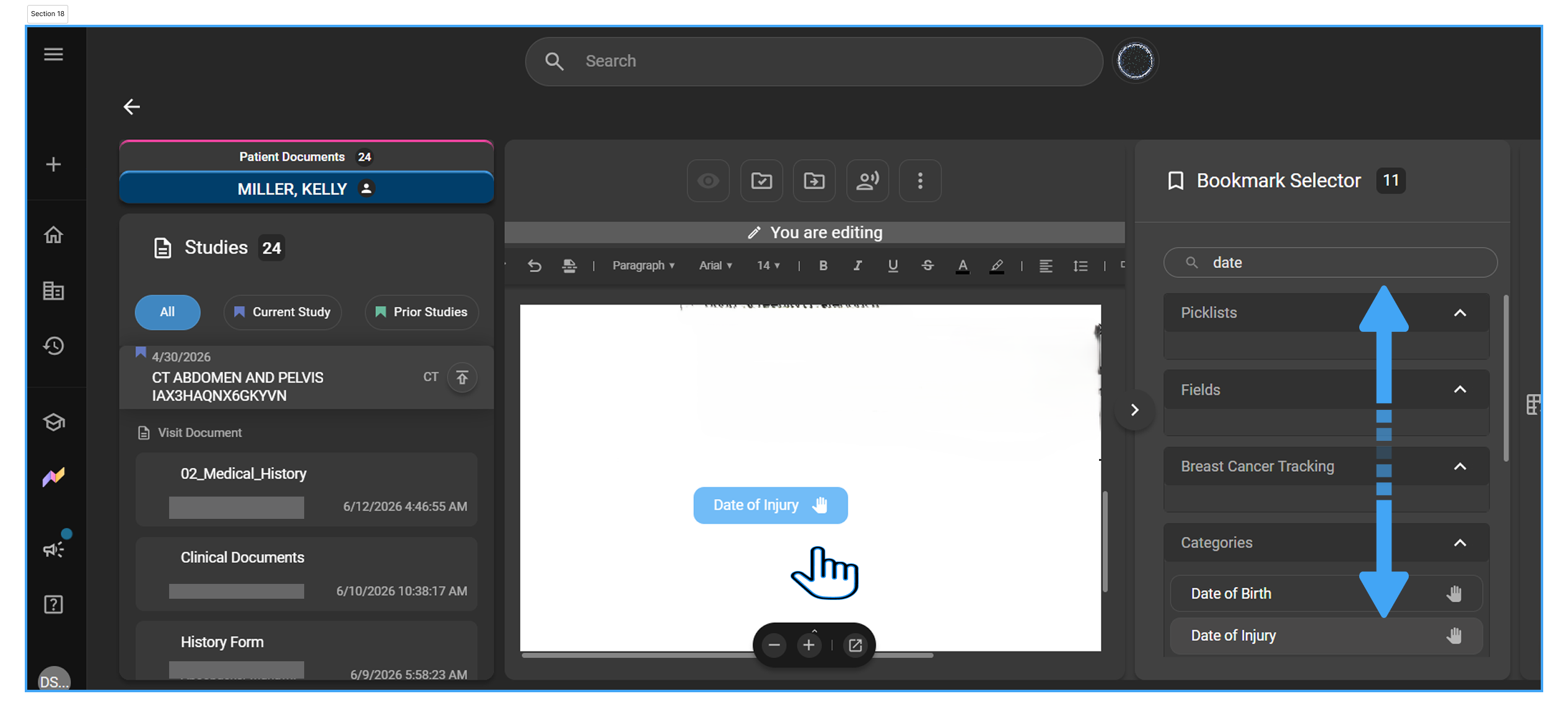Filter by Current Study
Image resolution: width=1568 pixels, height=717 pixels.
[282, 312]
